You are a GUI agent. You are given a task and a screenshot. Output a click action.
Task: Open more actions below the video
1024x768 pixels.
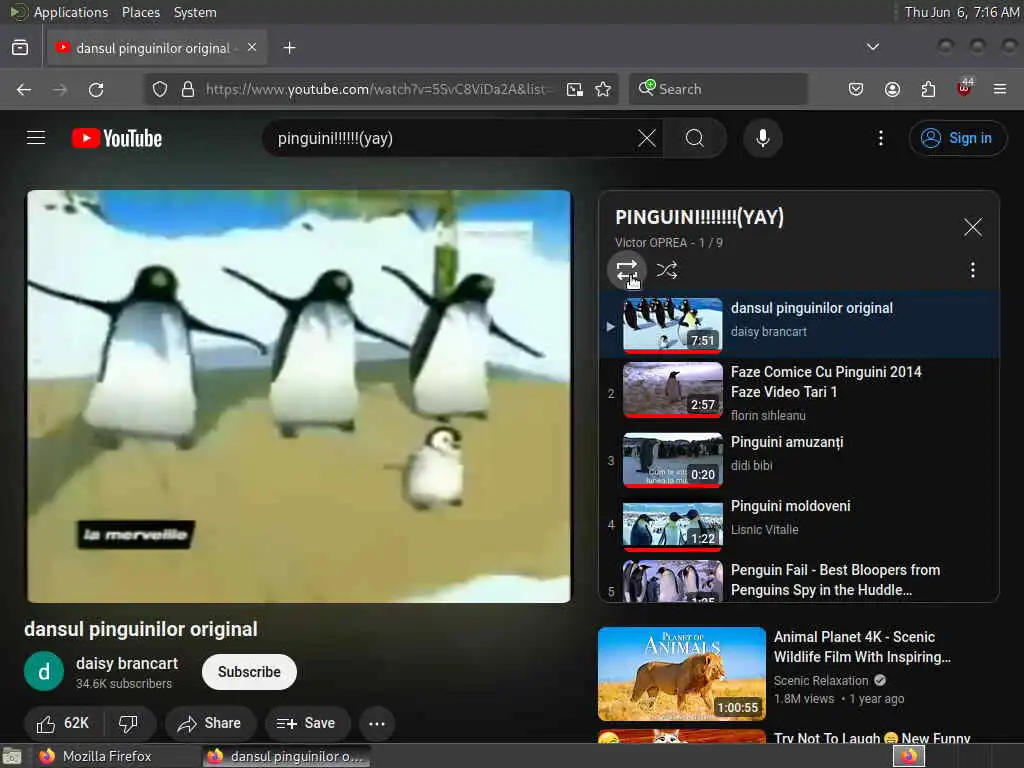pos(377,723)
